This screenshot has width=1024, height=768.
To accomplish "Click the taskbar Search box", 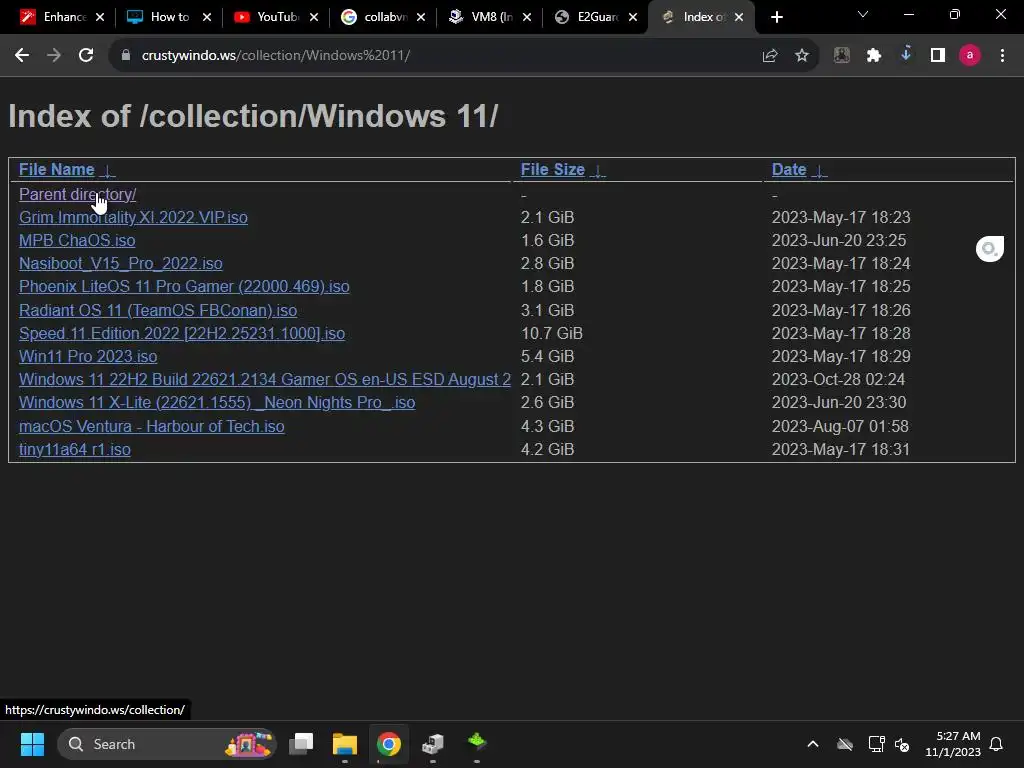I will pos(167,744).
